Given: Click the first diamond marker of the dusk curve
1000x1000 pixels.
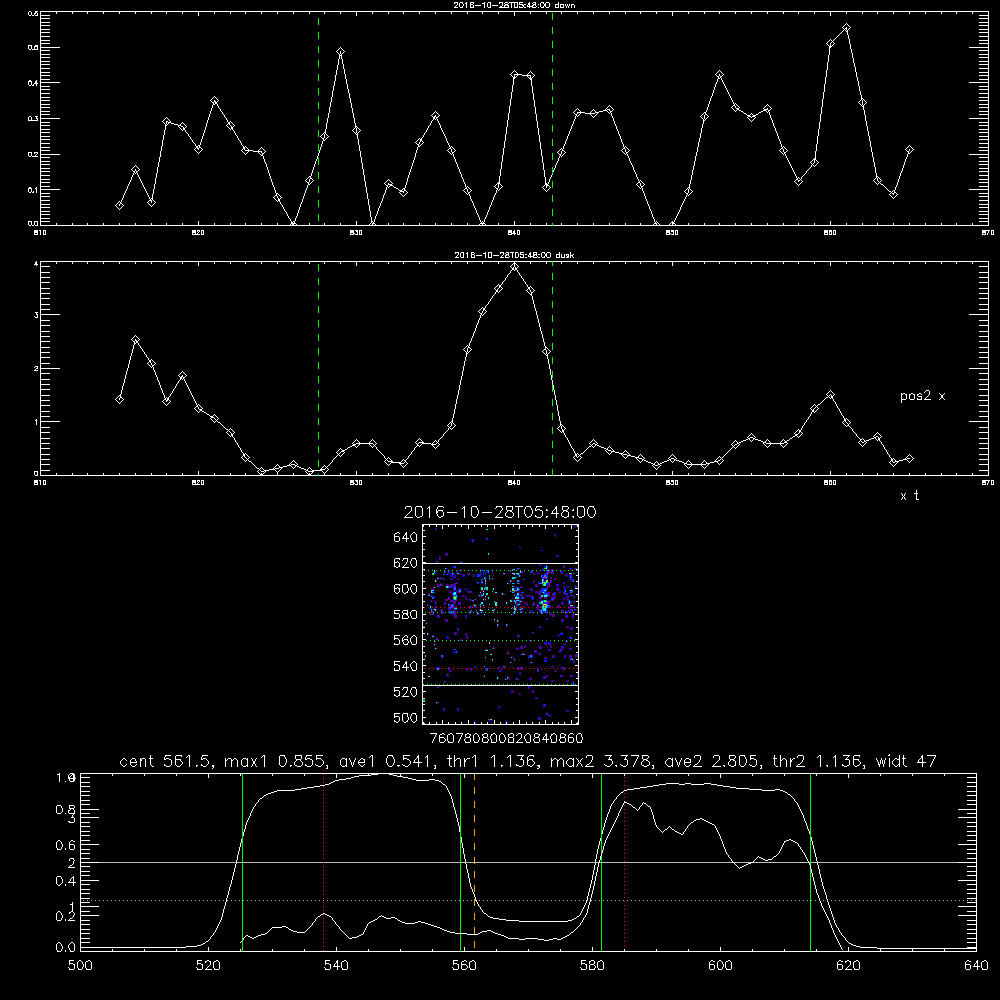Looking at the screenshot, I should tap(119, 400).
